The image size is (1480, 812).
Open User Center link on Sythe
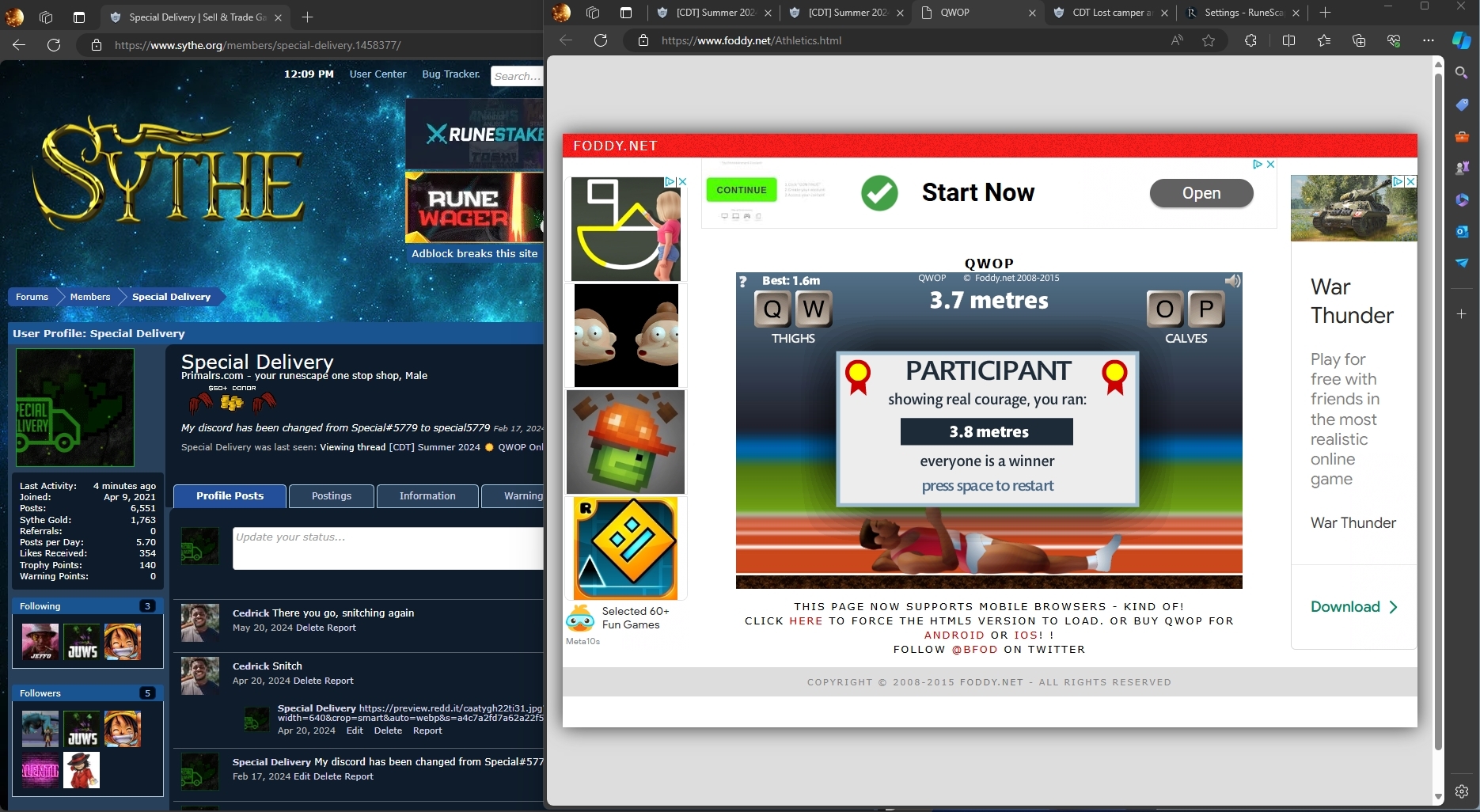[x=378, y=74]
